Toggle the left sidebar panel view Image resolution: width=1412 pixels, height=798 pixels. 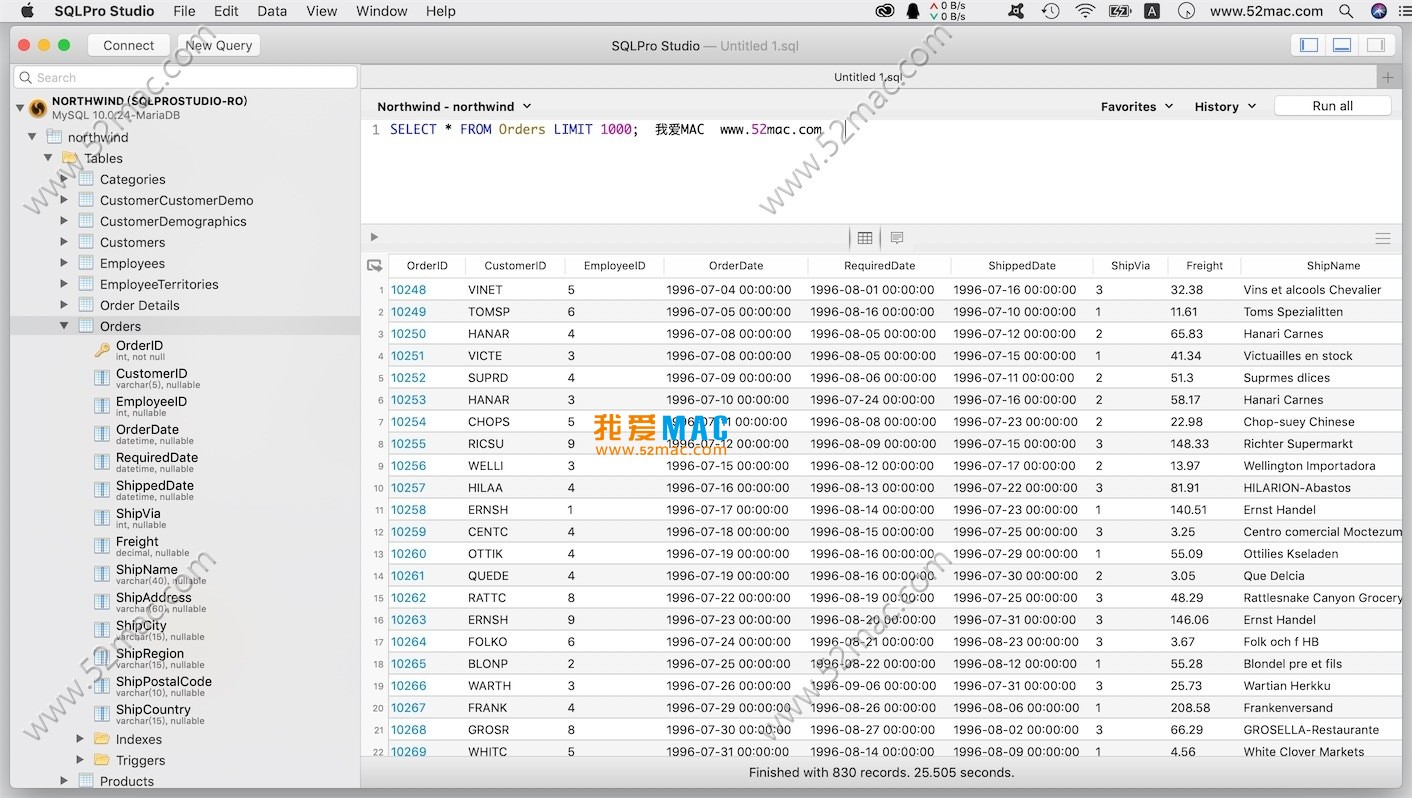click(x=1309, y=45)
